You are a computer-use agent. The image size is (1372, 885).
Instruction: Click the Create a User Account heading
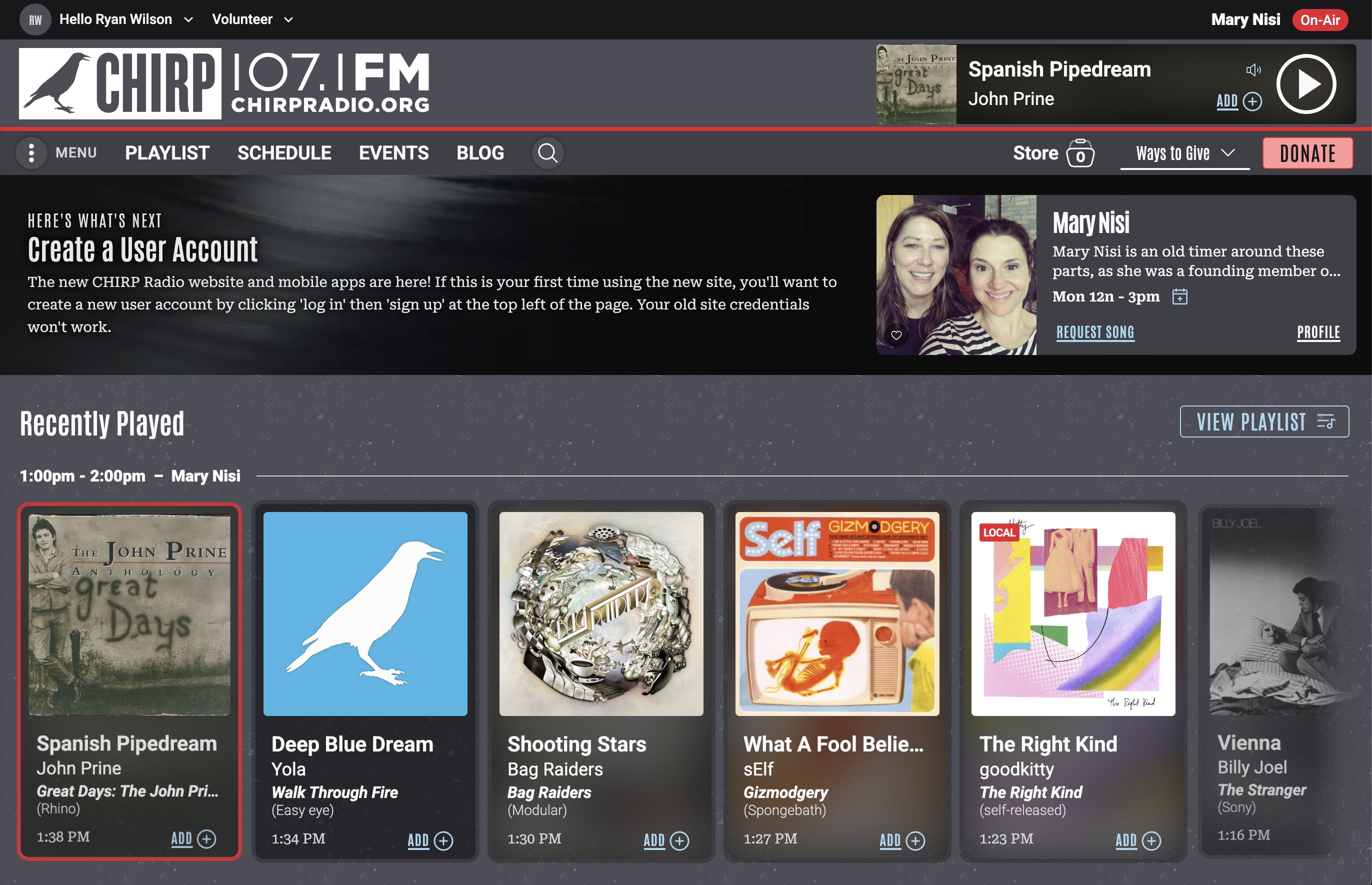tap(142, 250)
